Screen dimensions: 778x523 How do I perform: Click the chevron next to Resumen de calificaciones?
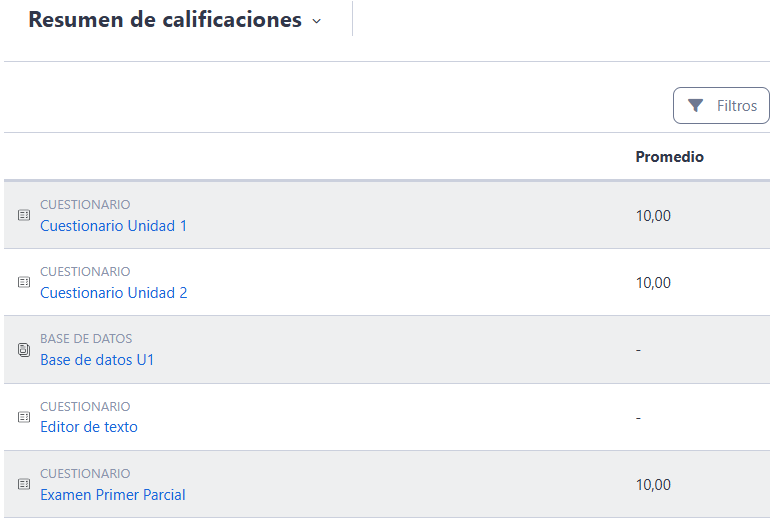(x=317, y=21)
